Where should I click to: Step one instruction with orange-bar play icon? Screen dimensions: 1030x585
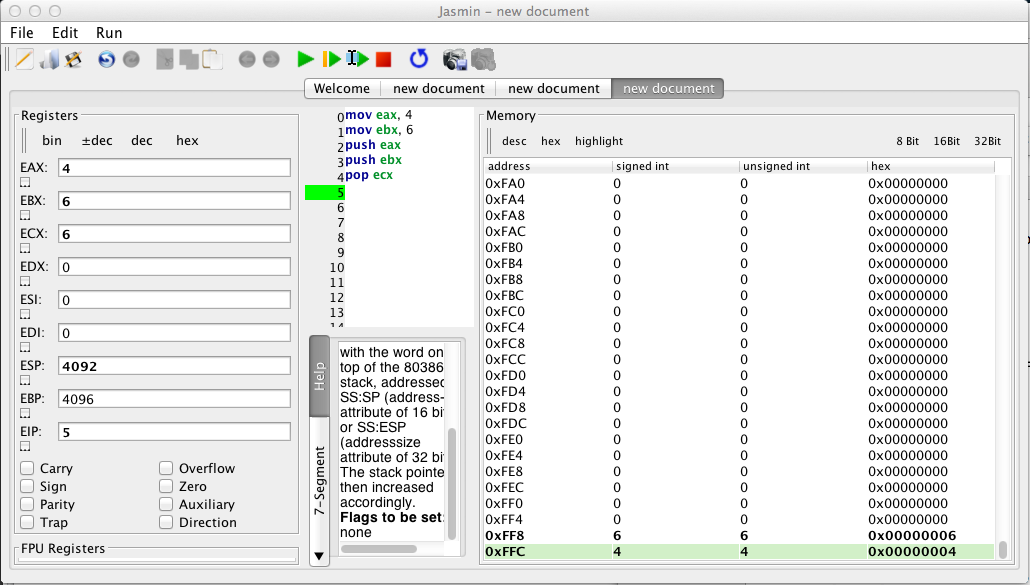331,60
